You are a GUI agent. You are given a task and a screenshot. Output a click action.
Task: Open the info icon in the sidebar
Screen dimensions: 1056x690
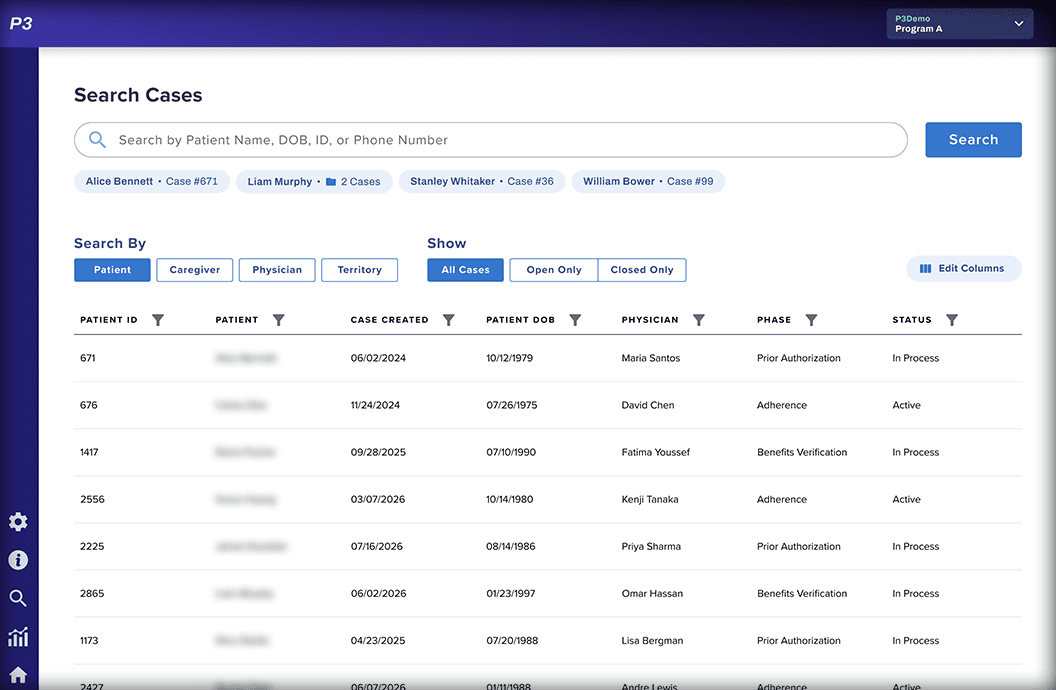[x=18, y=560]
